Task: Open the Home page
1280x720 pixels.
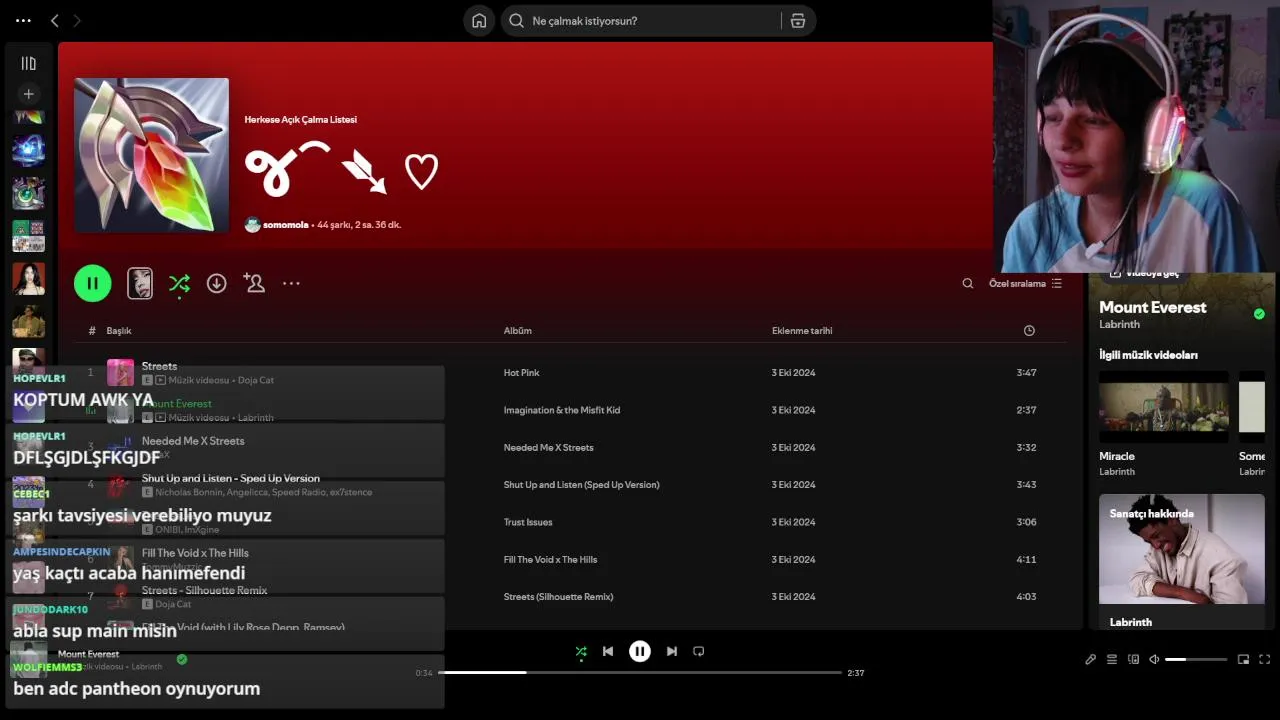Action: 479,21
